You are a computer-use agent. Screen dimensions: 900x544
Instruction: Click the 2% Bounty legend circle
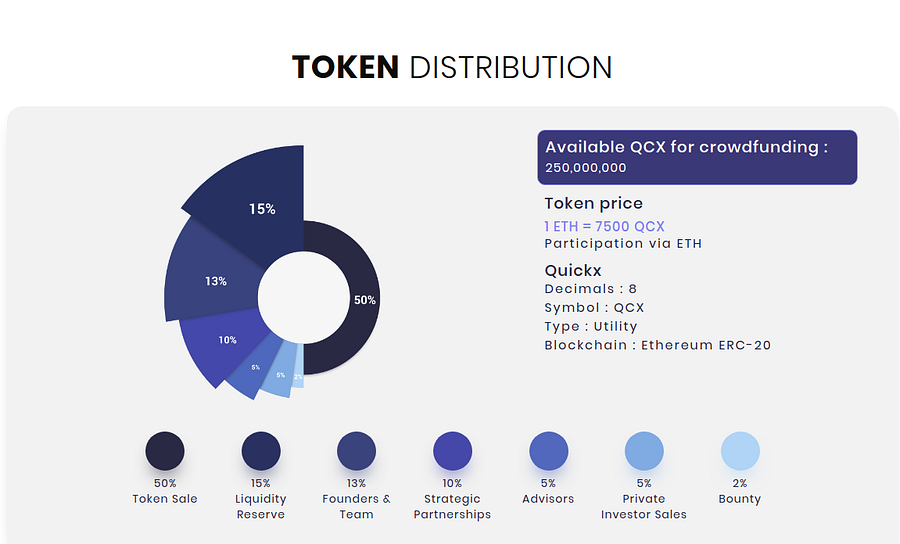pos(740,451)
